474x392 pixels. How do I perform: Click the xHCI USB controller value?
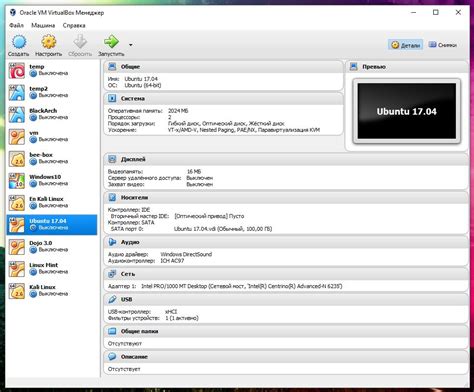(171, 312)
